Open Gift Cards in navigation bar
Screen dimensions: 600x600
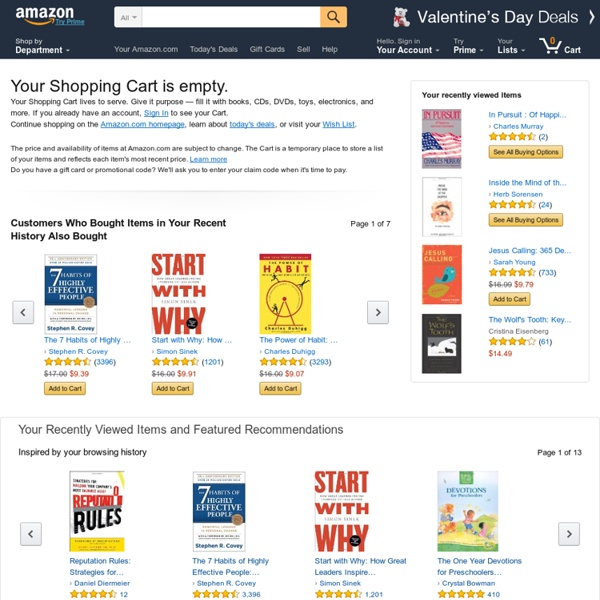pyautogui.click(x=267, y=49)
